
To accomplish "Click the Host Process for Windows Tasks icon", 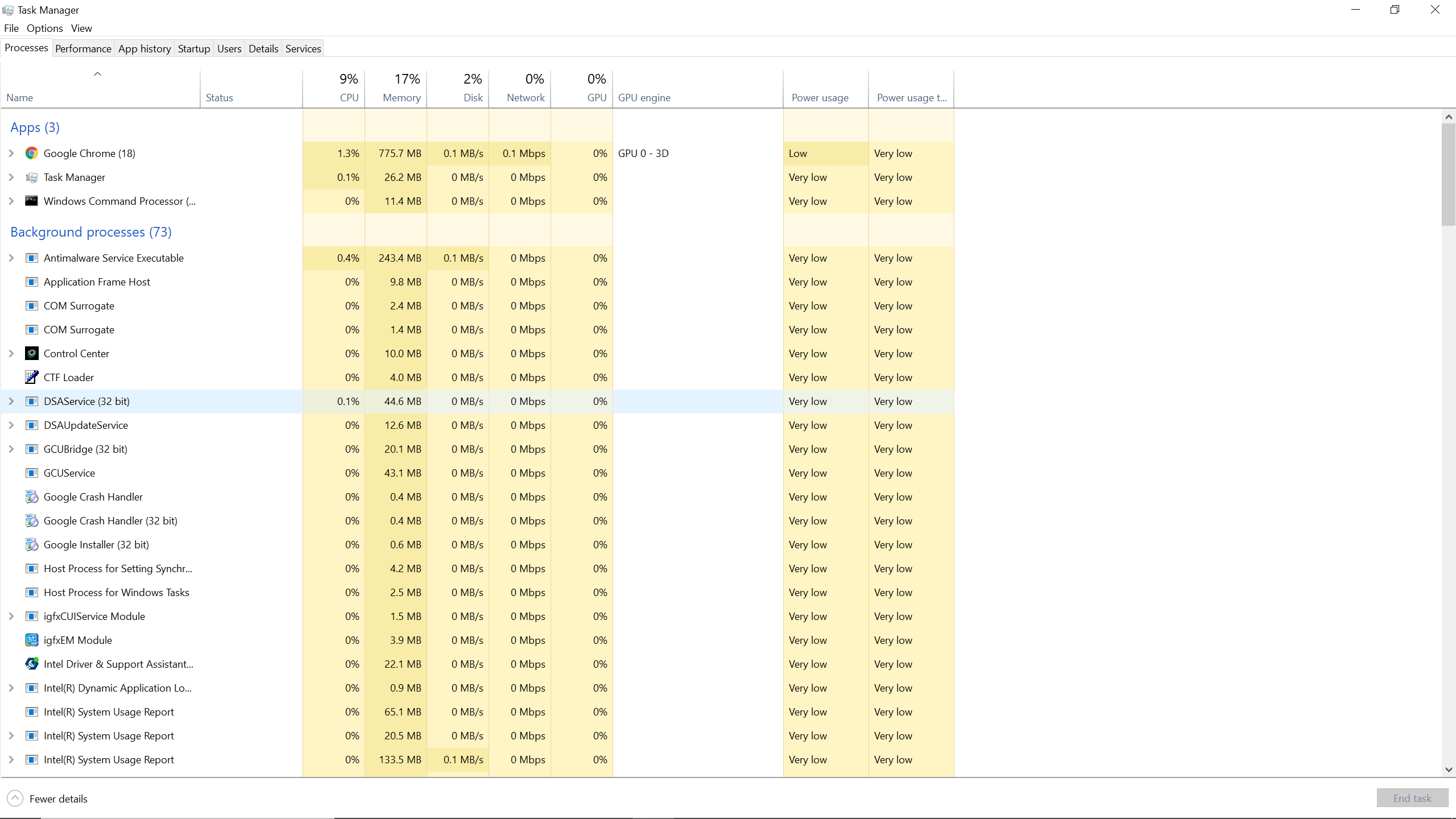I will click(x=32, y=592).
